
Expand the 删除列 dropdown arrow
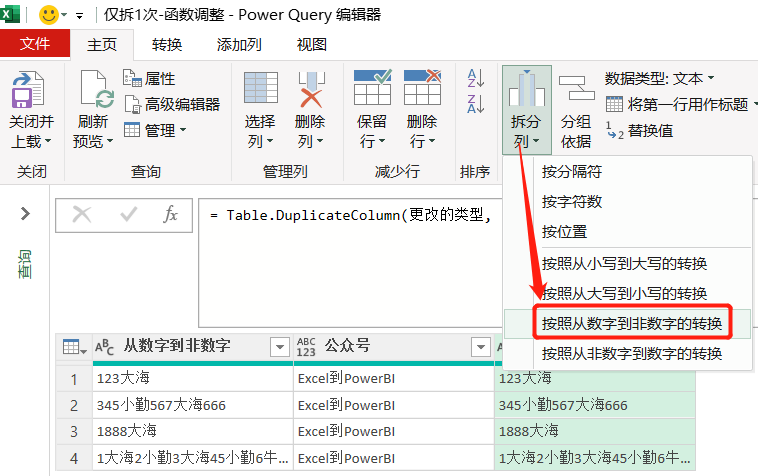click(x=320, y=141)
